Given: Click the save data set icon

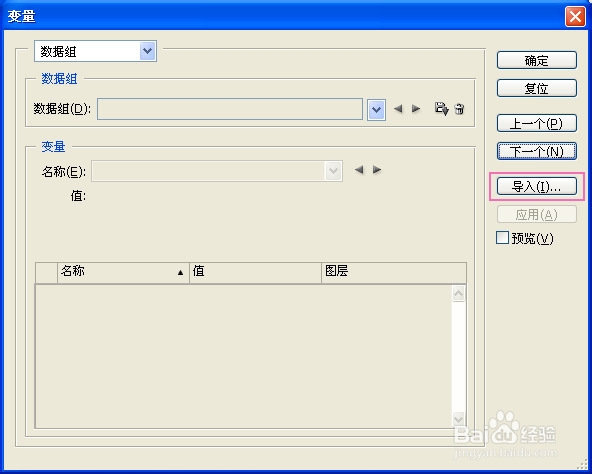Looking at the screenshot, I should [441, 109].
